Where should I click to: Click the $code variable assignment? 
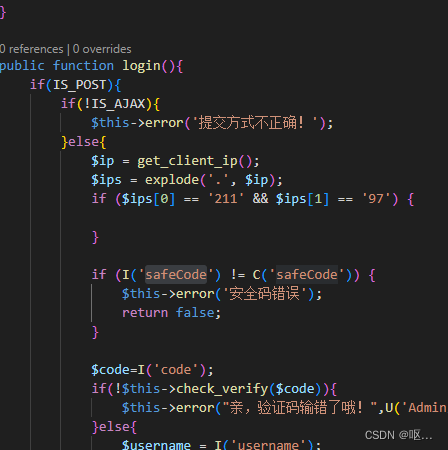click(107, 370)
